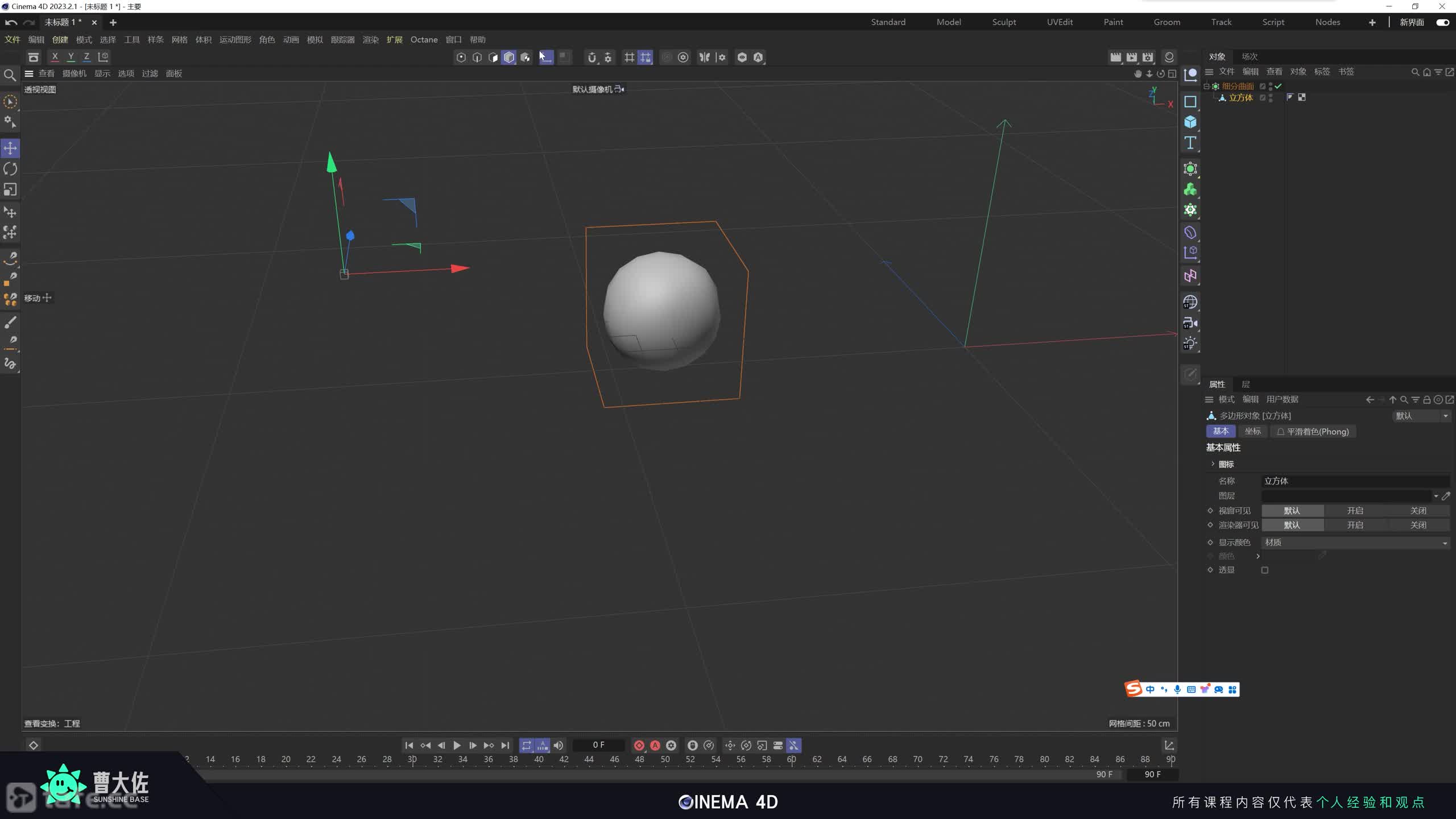Select the Rotate tool in left toolbar
Viewport: 1456px width, 819px height.
pos(10,169)
